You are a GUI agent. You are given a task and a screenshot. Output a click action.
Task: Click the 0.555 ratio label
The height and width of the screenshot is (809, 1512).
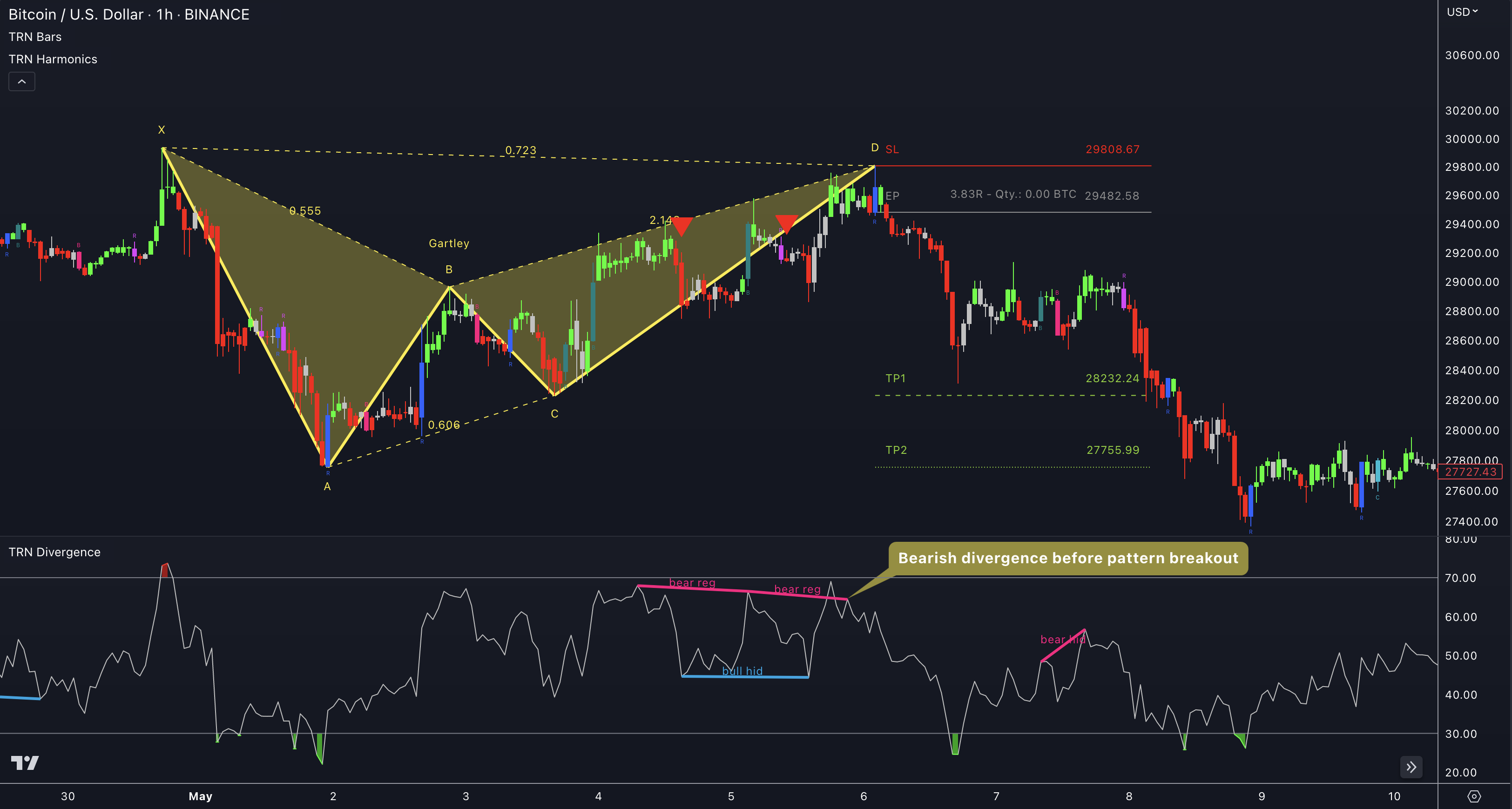(305, 211)
